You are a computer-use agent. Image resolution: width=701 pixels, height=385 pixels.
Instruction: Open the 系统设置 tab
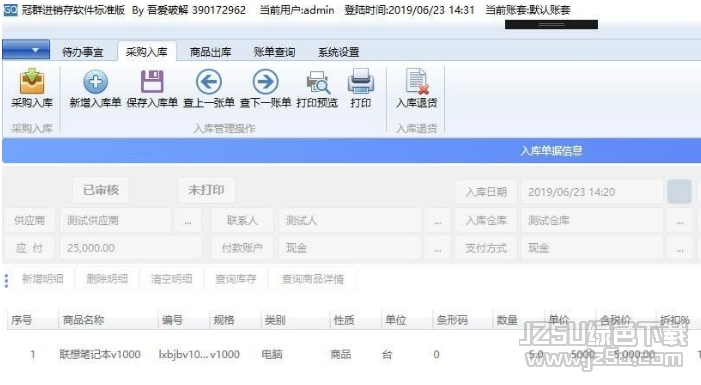(x=338, y=52)
